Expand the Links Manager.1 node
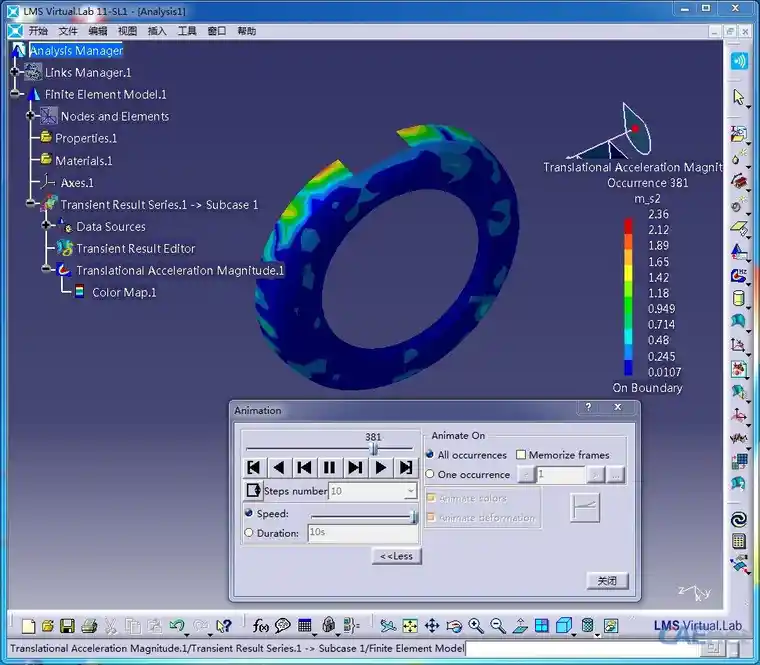 (x=15, y=72)
